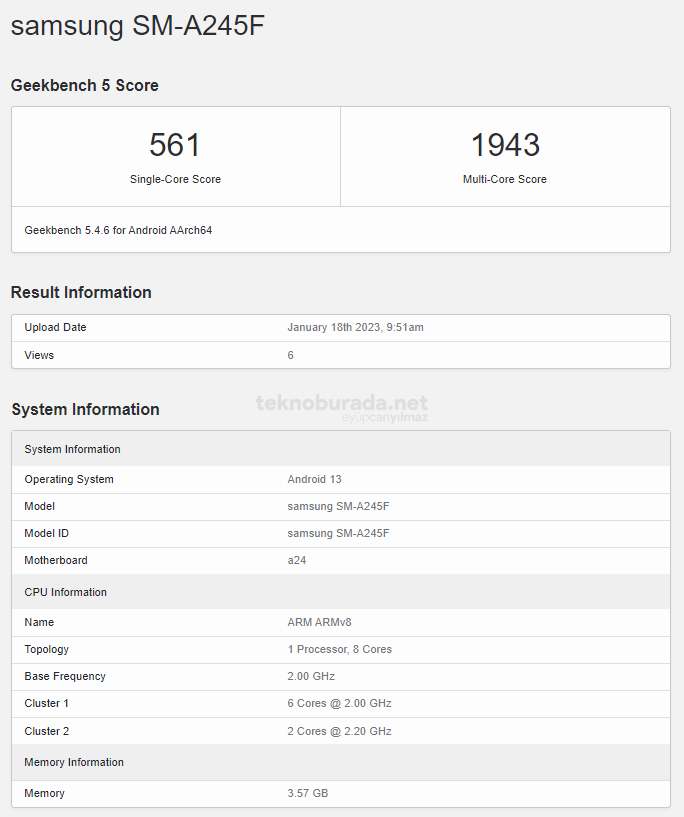Select 6 Cores @ 2.00 GHz value
This screenshot has width=684, height=817.
(339, 703)
